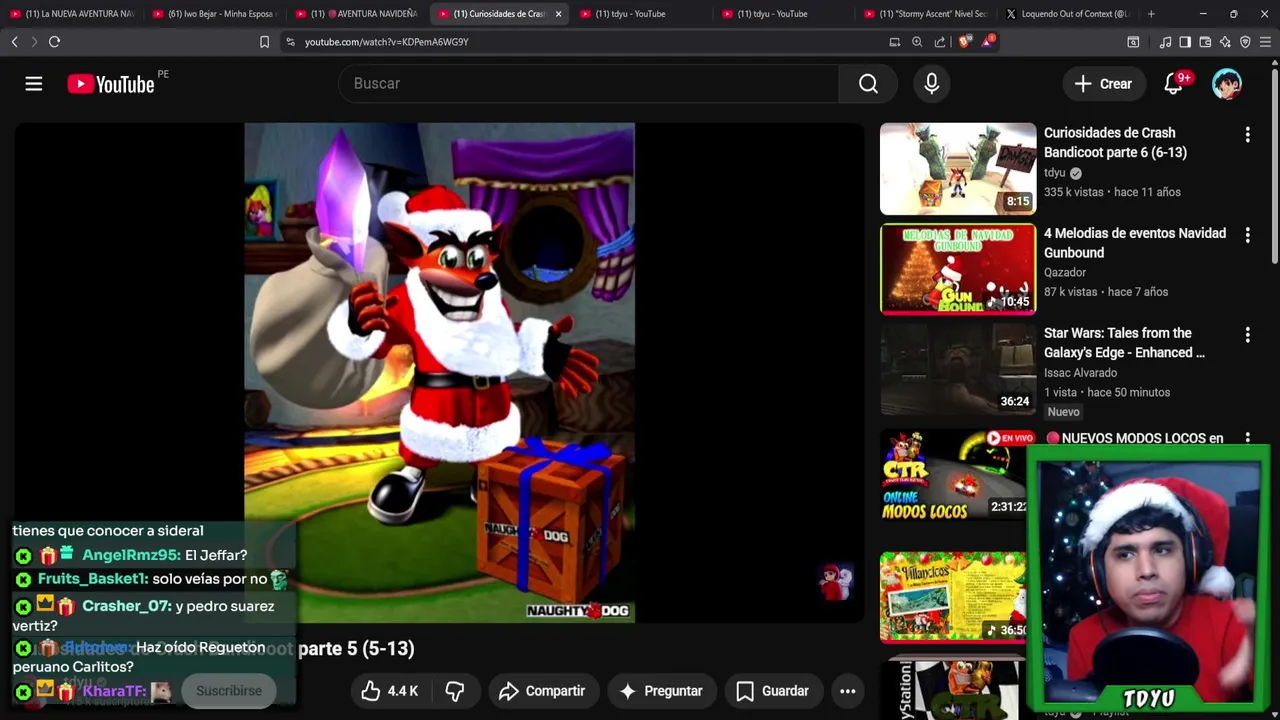Open the tab search icon
The width and height of the screenshot is (1280, 720).
click(1133, 42)
